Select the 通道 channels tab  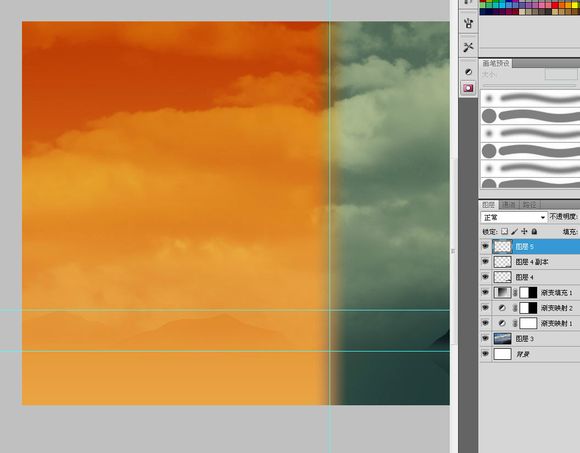coord(509,204)
